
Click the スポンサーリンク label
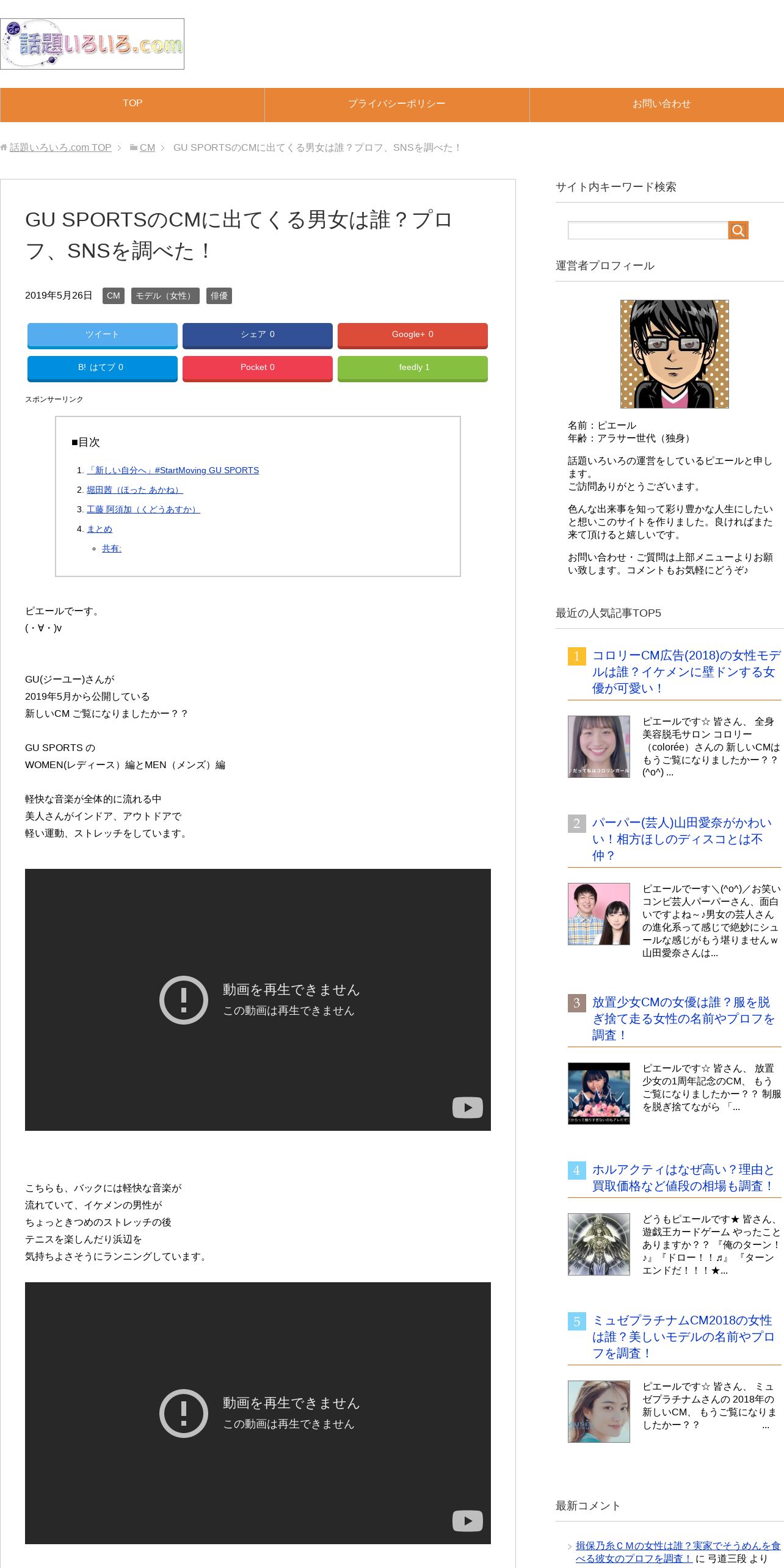[x=54, y=399]
